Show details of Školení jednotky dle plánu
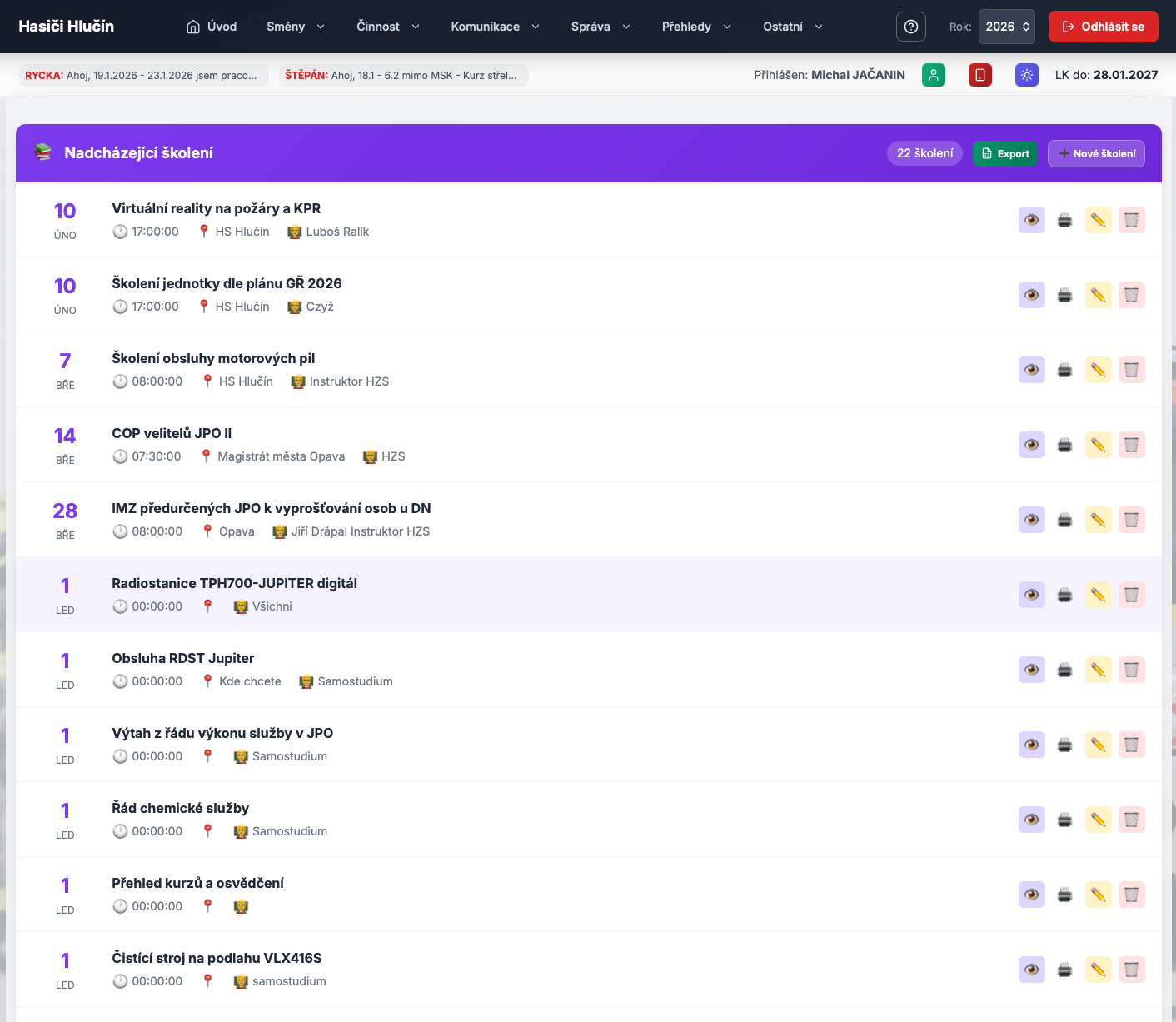This screenshot has height=1022, width=1176. point(1031,295)
